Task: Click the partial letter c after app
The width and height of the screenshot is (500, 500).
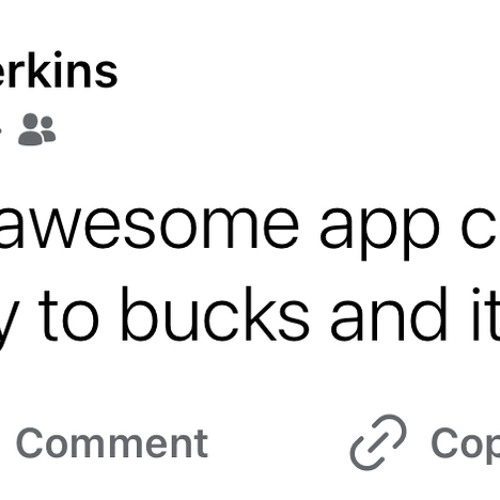Action: pyautogui.click(x=481, y=228)
